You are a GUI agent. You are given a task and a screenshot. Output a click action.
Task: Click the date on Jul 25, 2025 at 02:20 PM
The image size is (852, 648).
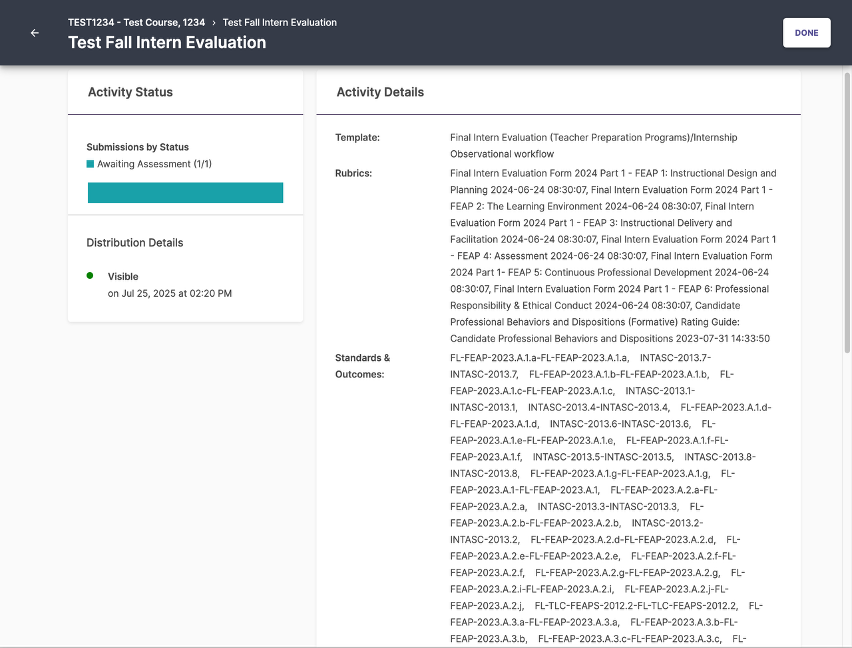[170, 293]
